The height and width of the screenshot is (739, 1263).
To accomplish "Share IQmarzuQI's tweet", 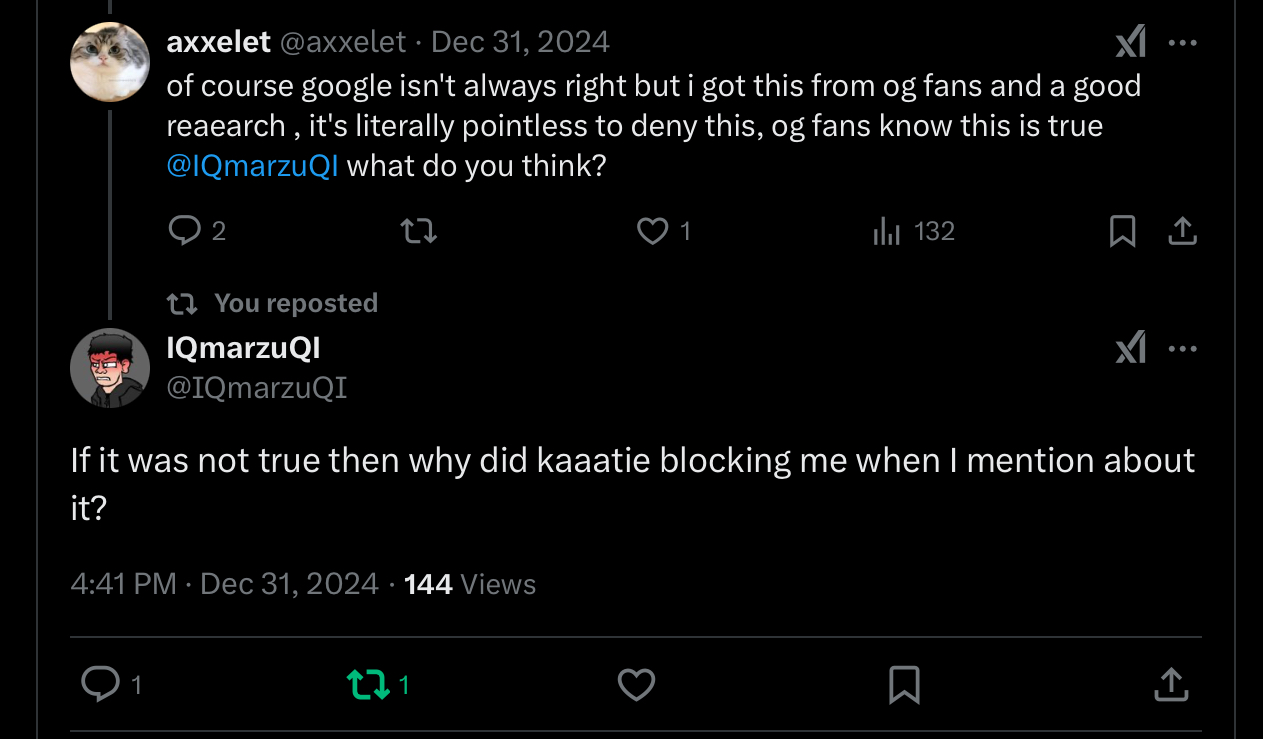I will coord(1170,685).
